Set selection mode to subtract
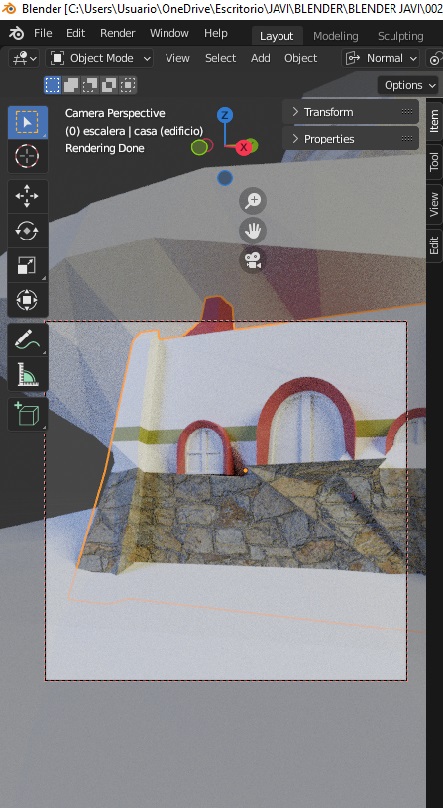 point(90,85)
